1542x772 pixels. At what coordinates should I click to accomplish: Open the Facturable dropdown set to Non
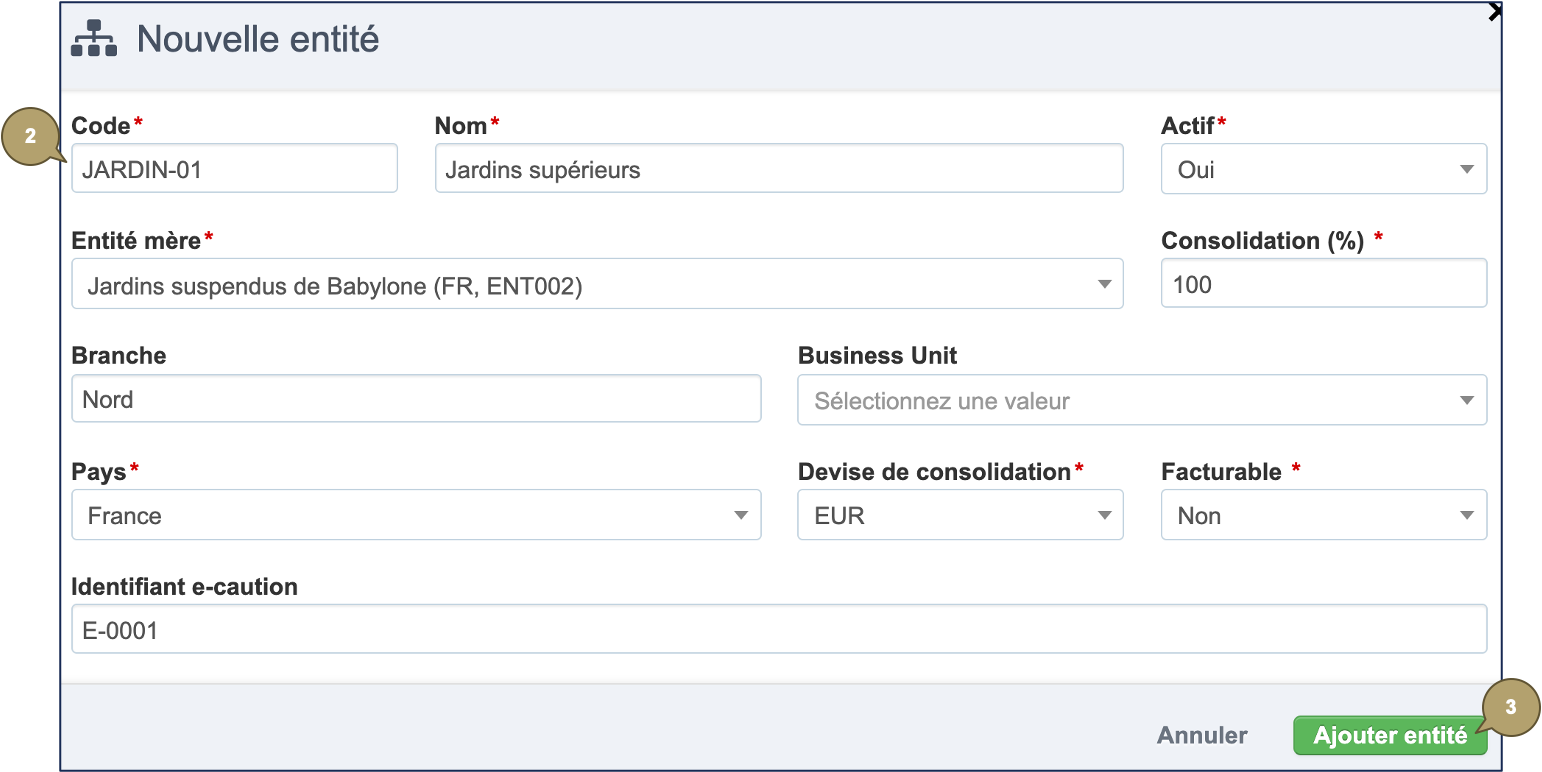pyautogui.click(x=1323, y=516)
